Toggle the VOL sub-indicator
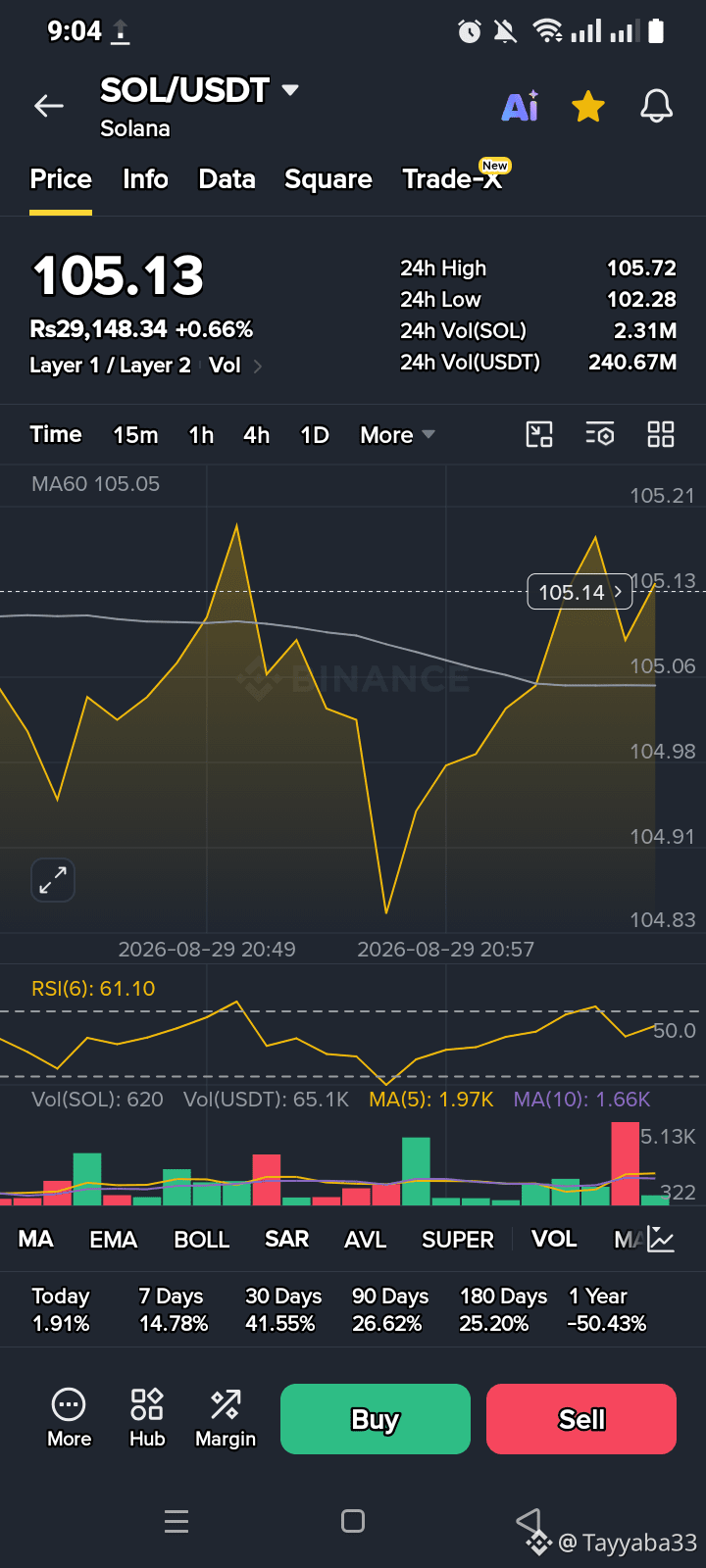Viewport: 706px width, 1568px height. 554,1239
